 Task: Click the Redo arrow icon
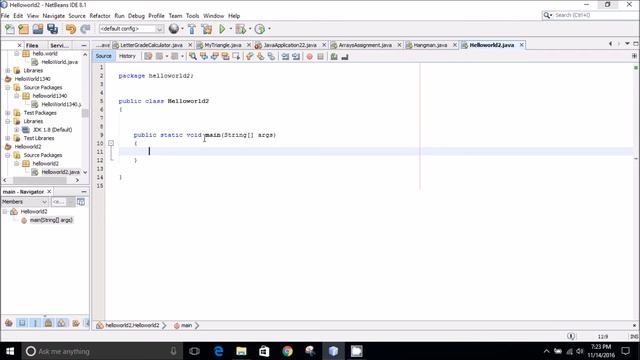(x=85, y=29)
